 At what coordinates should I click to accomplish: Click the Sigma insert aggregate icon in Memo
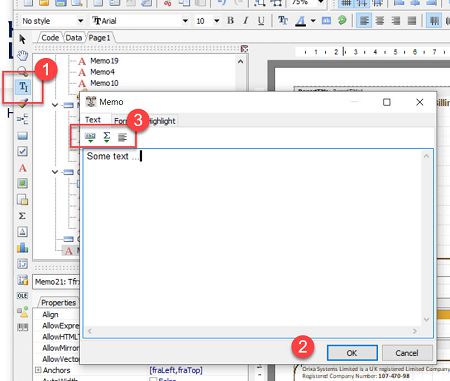[107, 137]
